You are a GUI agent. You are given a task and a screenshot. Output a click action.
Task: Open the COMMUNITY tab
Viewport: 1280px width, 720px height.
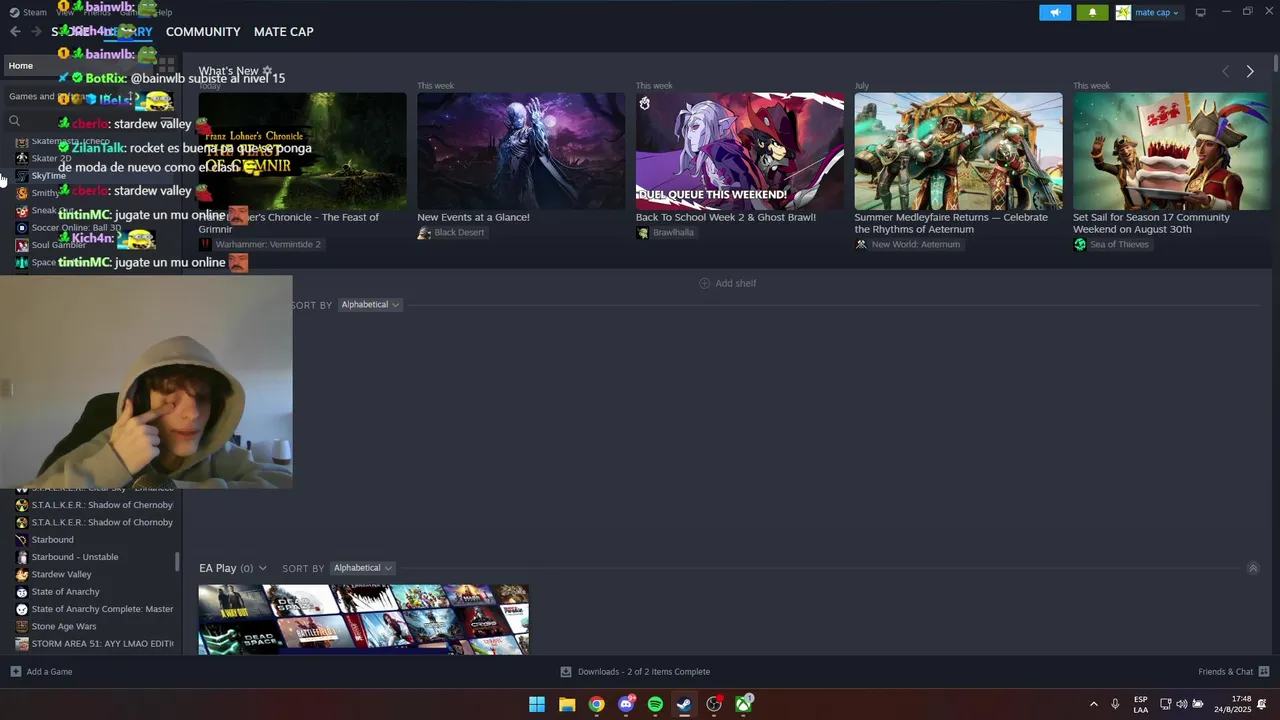203,31
